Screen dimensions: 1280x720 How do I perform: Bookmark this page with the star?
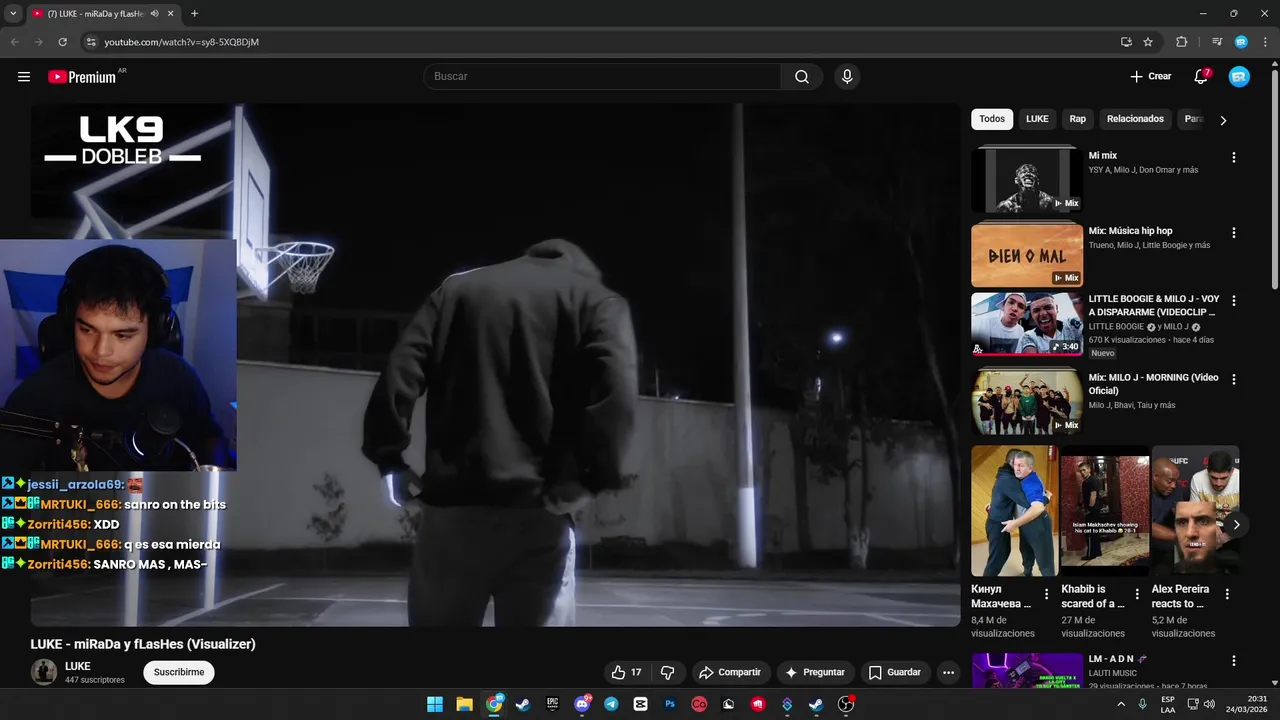(1148, 42)
